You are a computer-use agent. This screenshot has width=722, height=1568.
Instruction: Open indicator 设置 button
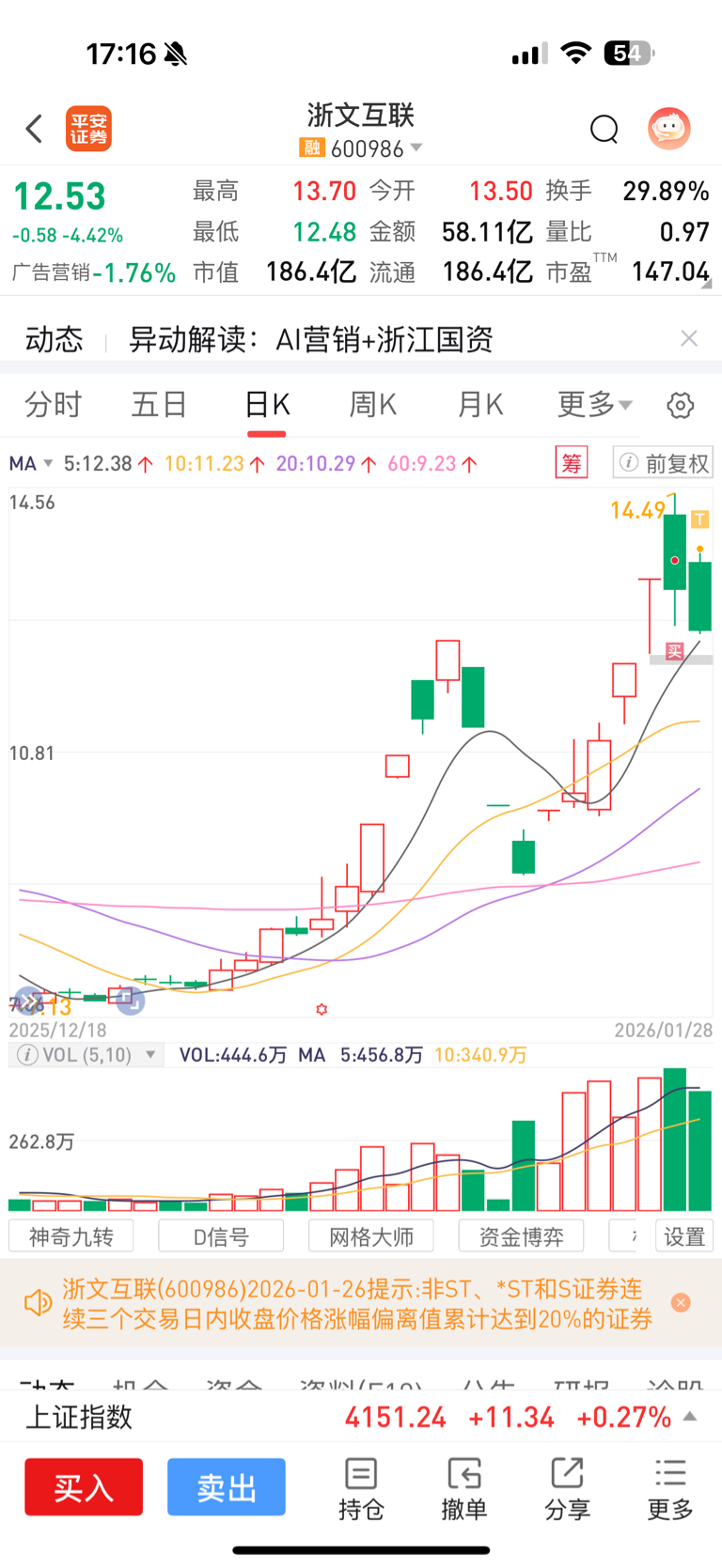click(x=684, y=1236)
